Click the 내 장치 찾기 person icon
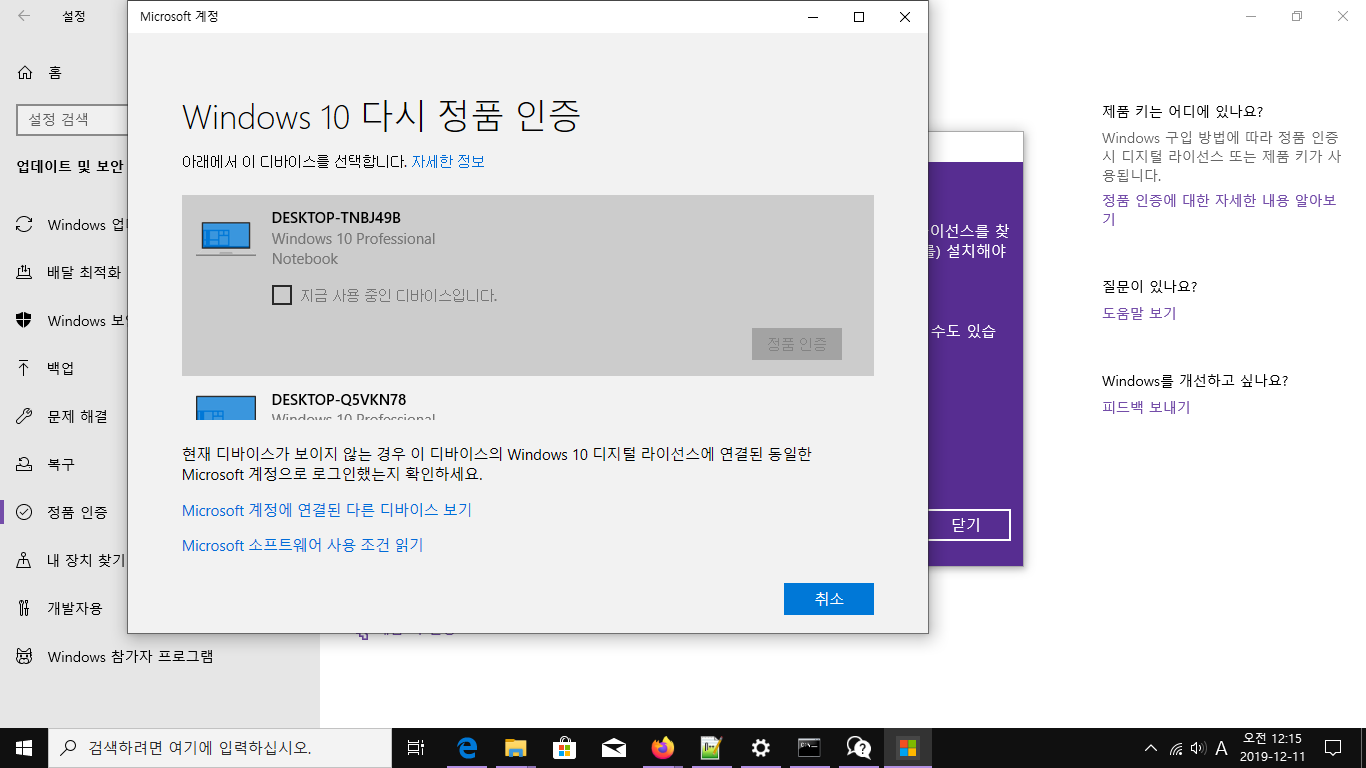Image resolution: width=1366 pixels, height=768 pixels. click(x=24, y=560)
